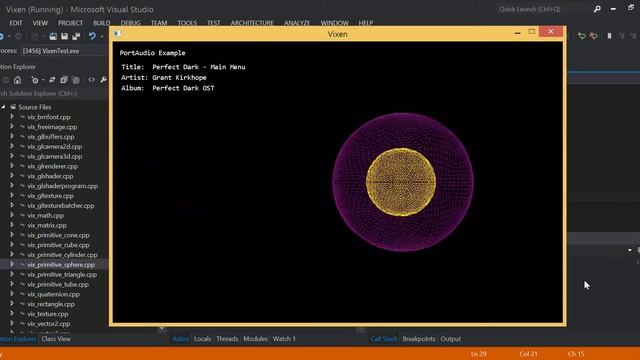Viewport: 640px width, 360px height.
Task: Select vix_primitive_triangle.cpp file
Action: point(62,274)
